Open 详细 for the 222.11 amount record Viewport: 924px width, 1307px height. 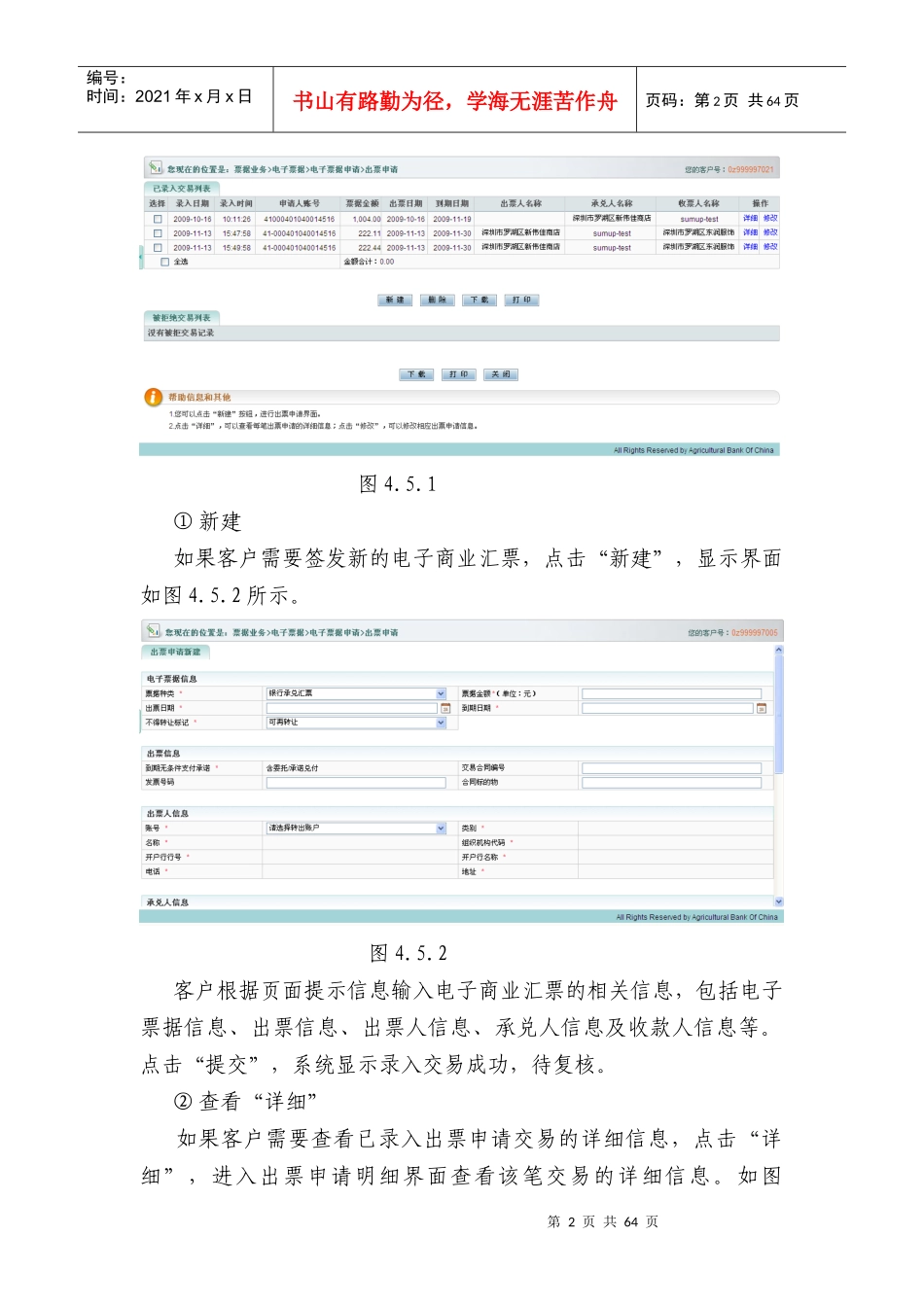coord(750,232)
